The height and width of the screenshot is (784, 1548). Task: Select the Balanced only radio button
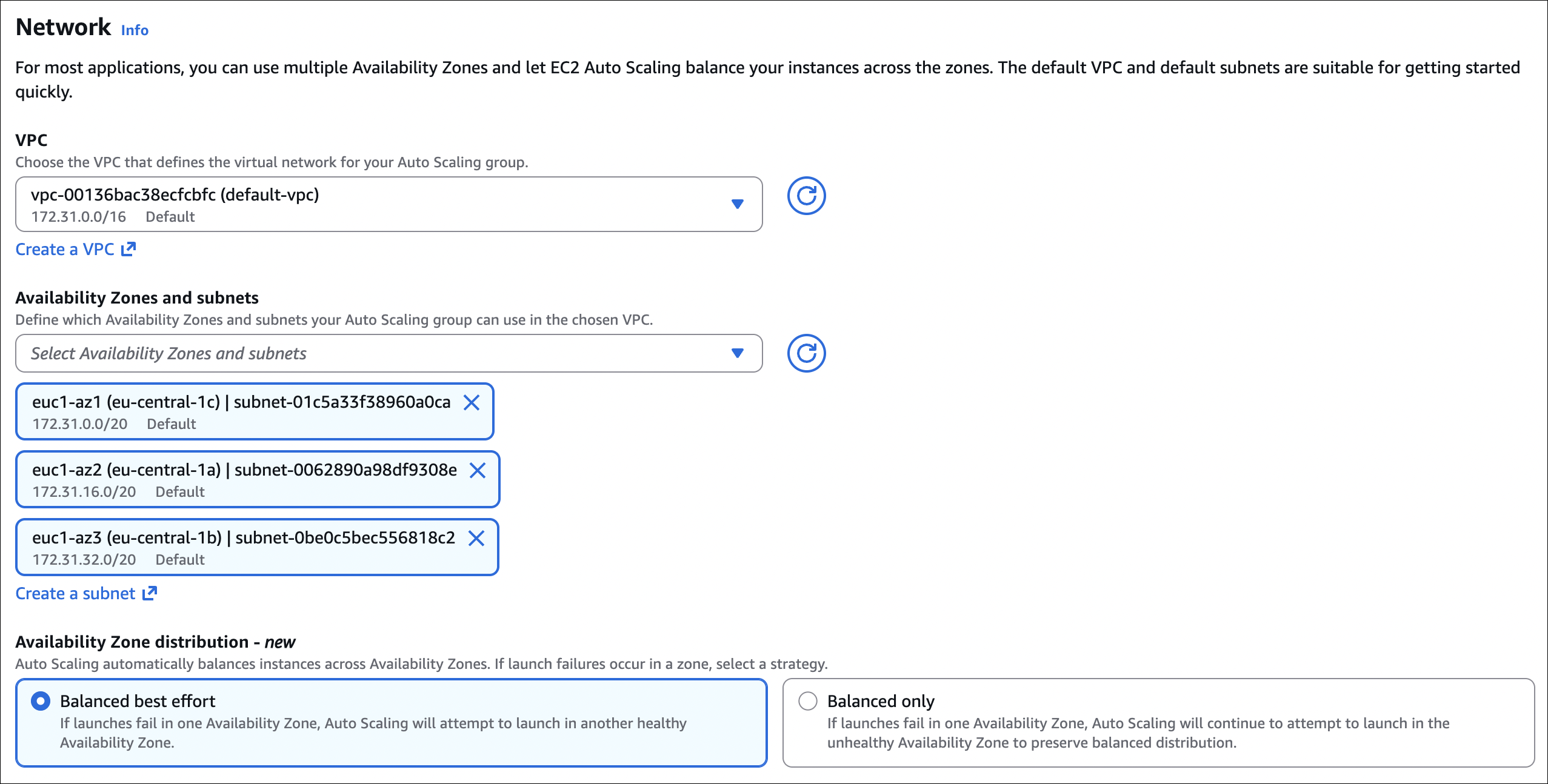coord(808,701)
